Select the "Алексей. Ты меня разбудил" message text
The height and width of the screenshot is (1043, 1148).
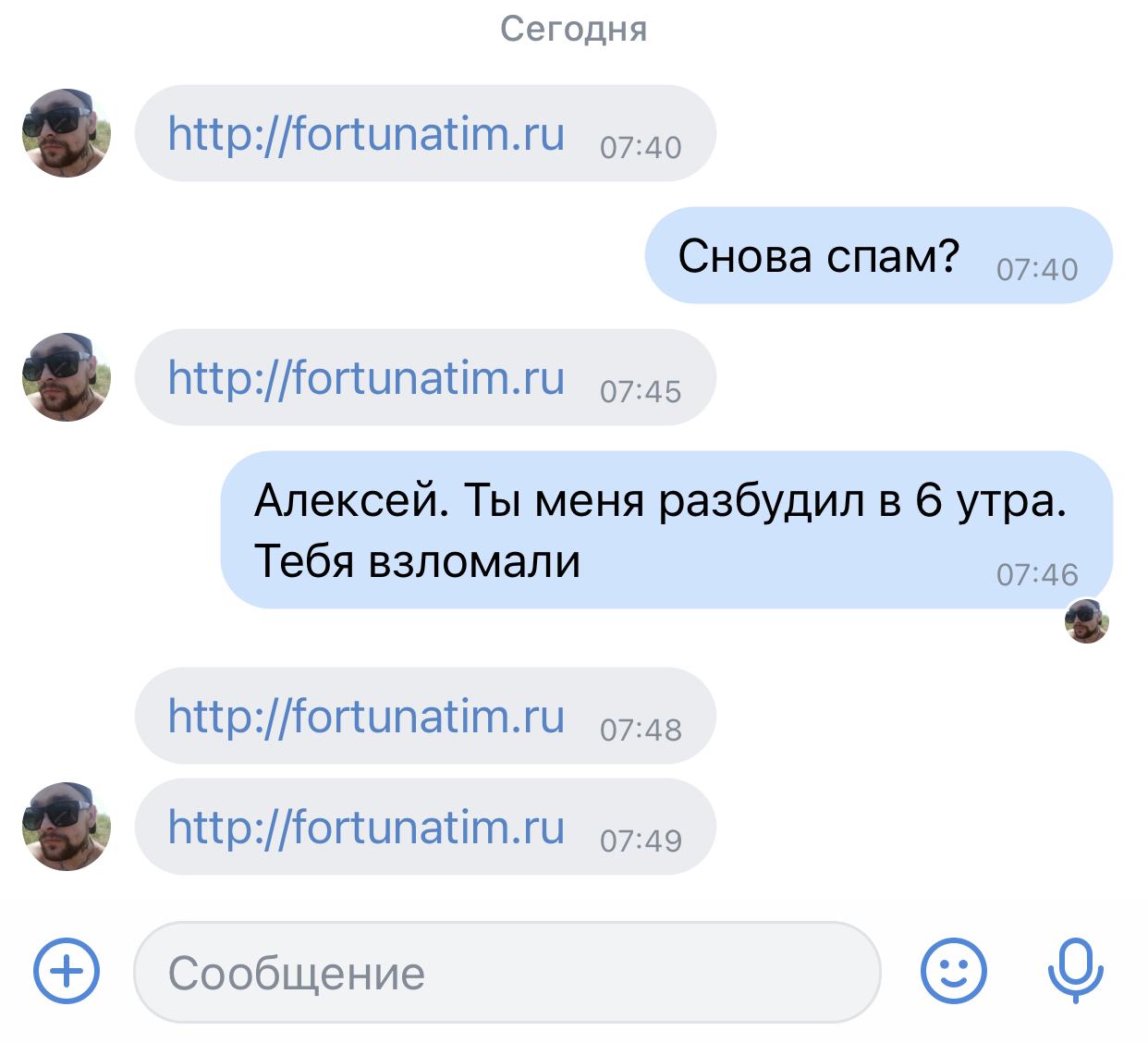(660, 501)
